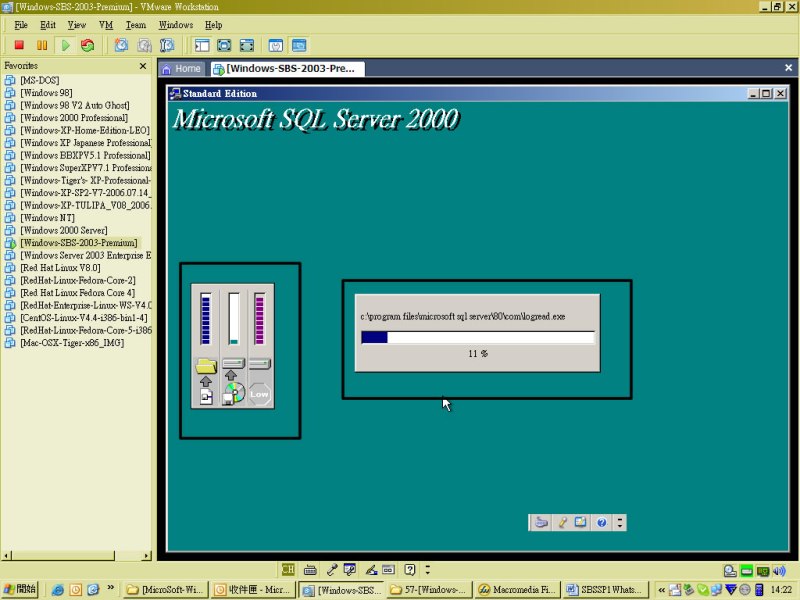Click the Reset virtual machine icon
This screenshot has height=600, width=800.
[88, 45]
